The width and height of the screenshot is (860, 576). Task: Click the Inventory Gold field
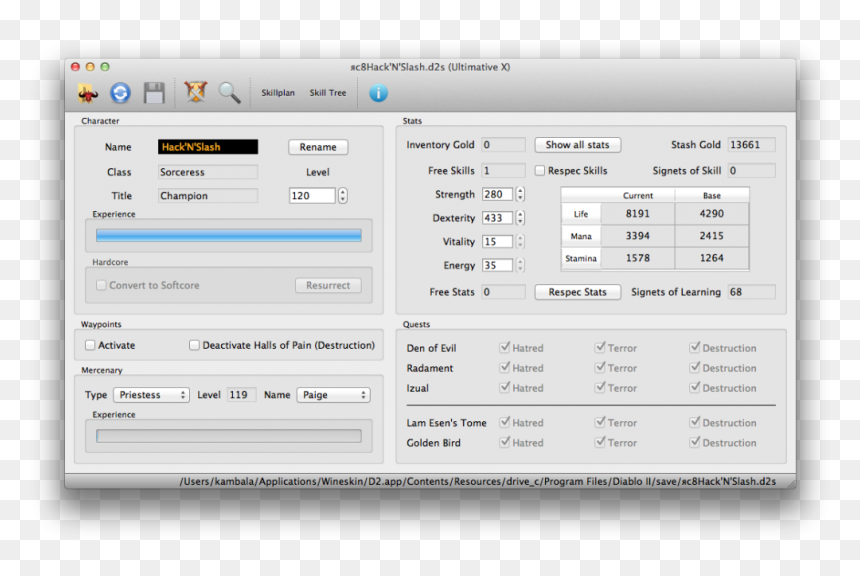click(x=503, y=145)
